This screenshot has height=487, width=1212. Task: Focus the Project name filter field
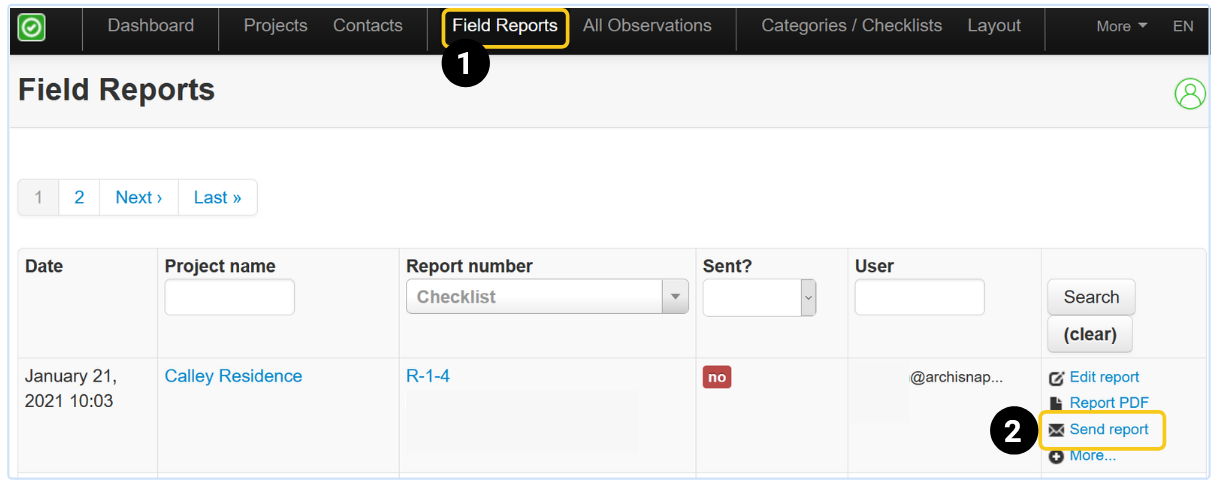[229, 297]
